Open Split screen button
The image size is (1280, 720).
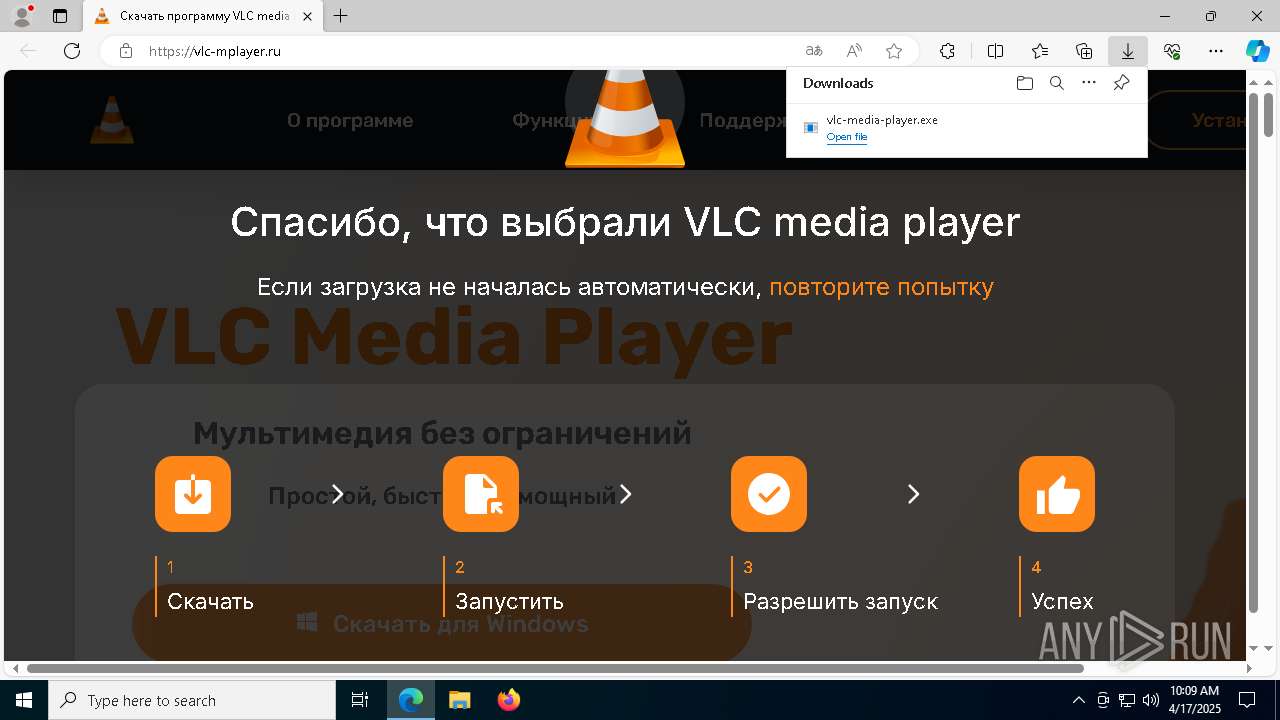click(x=996, y=51)
